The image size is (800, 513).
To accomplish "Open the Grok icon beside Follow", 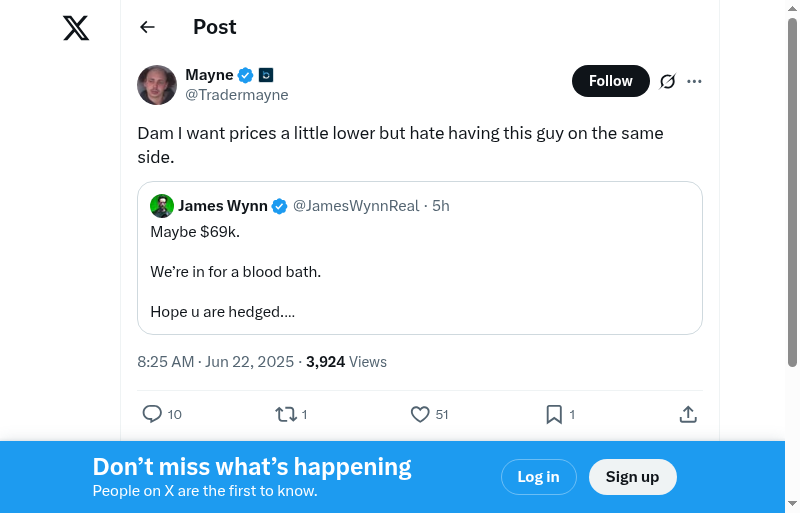I will pos(668,81).
